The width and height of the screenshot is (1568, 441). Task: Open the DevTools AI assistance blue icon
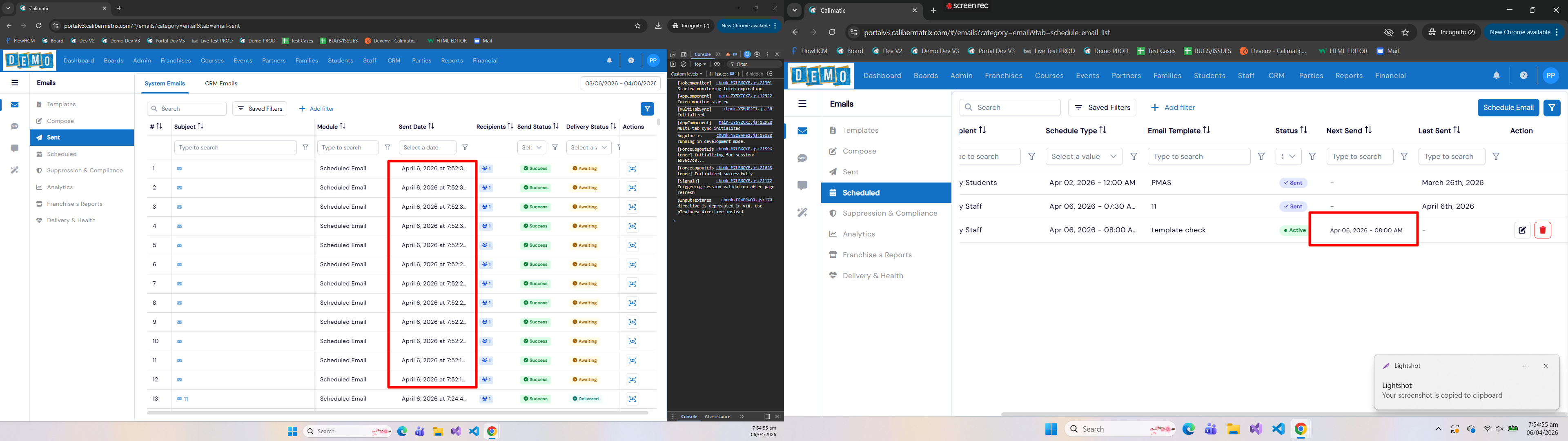click(x=748, y=54)
